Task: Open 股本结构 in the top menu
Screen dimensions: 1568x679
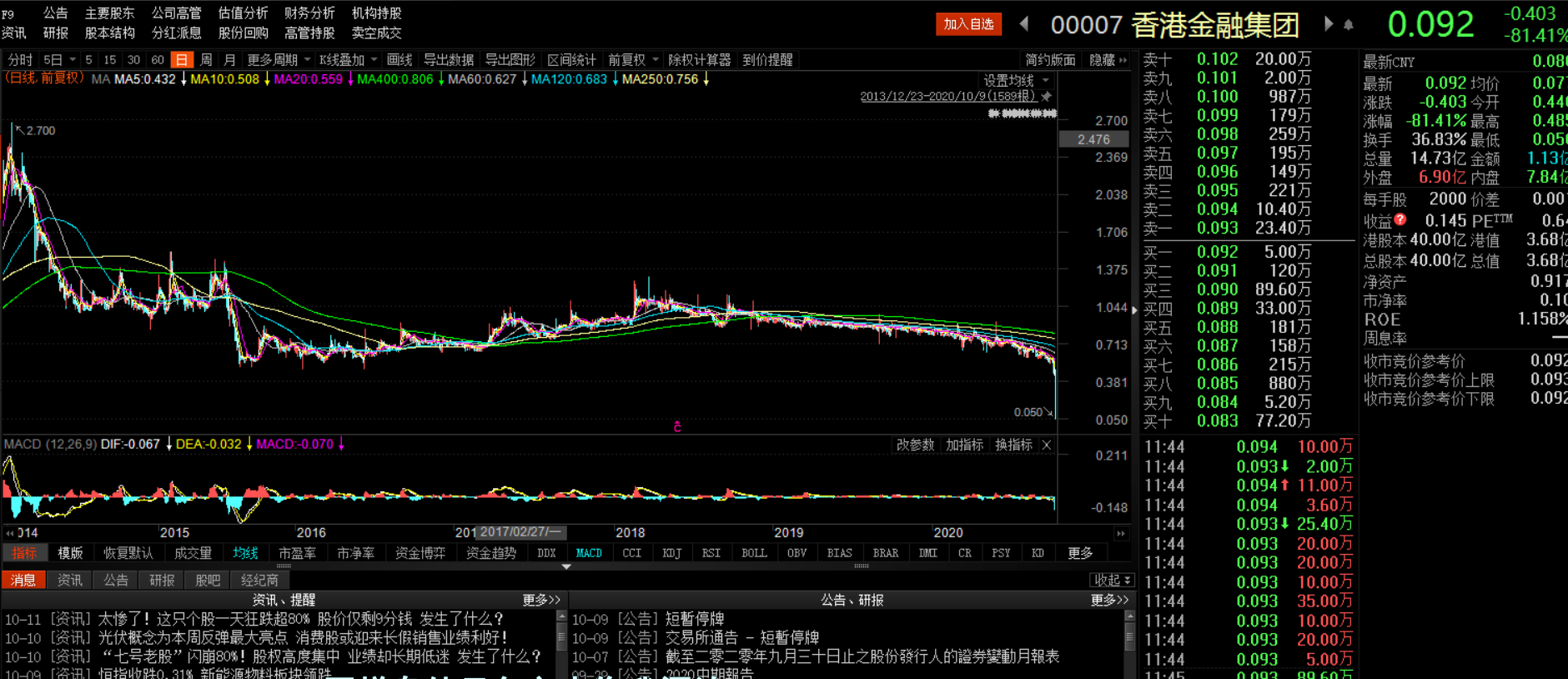Action: (110, 33)
